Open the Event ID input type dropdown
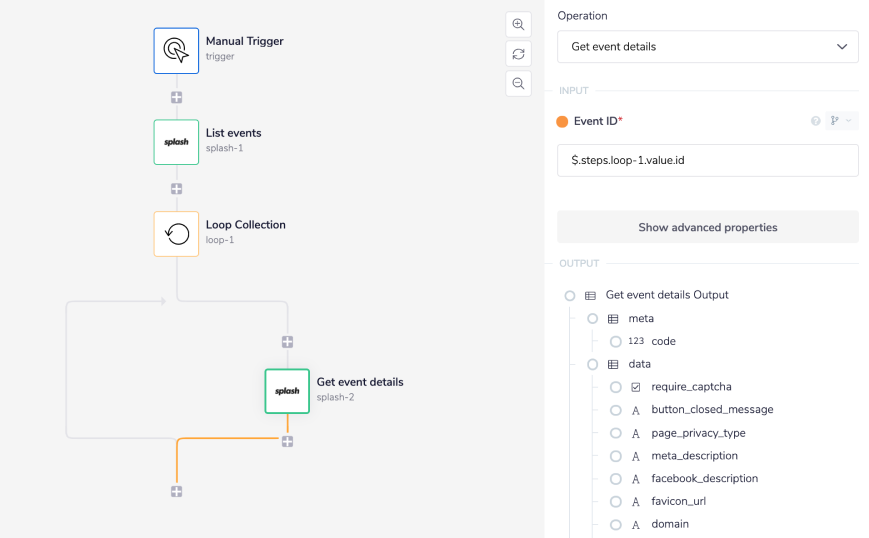This screenshot has width=869, height=538. tap(841, 121)
